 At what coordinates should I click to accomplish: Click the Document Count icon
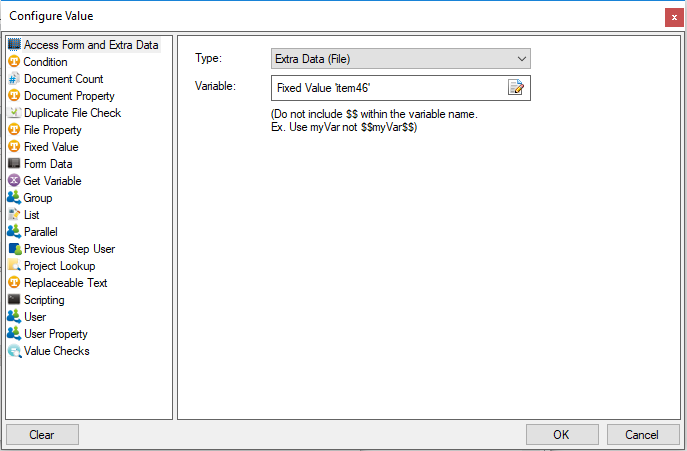tap(14, 79)
